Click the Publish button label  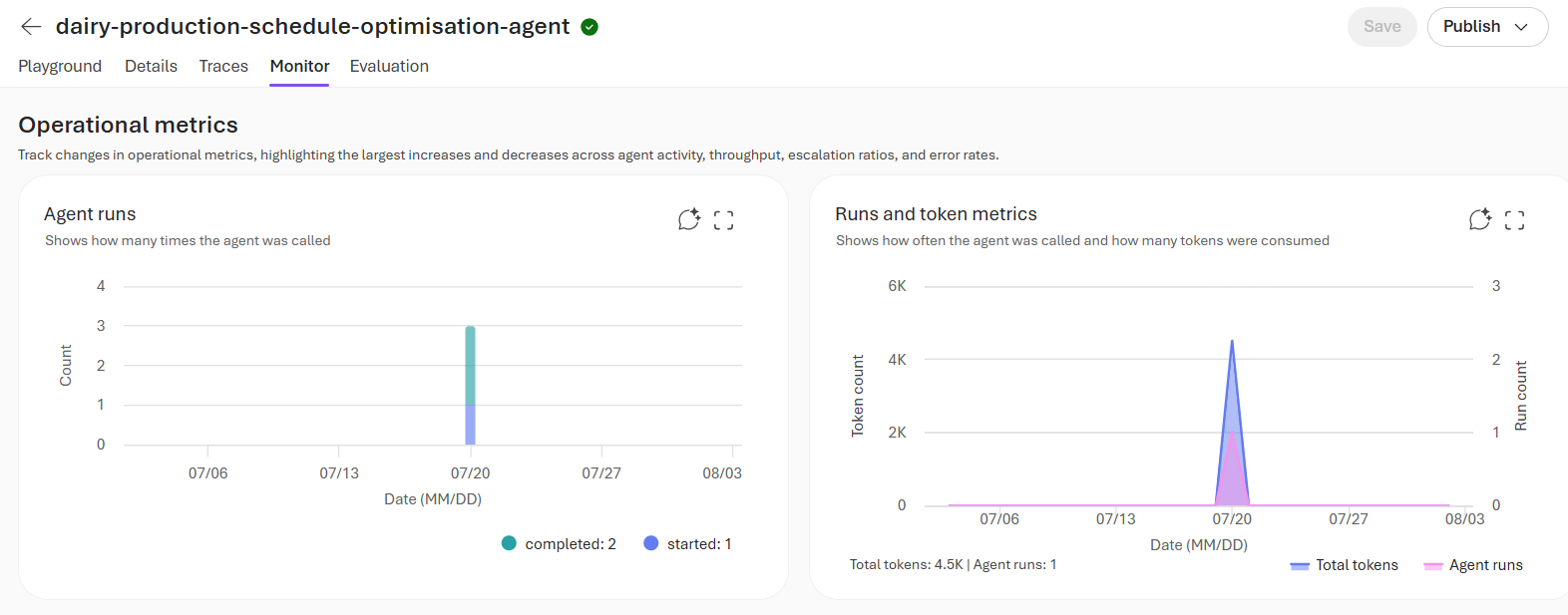click(1471, 27)
